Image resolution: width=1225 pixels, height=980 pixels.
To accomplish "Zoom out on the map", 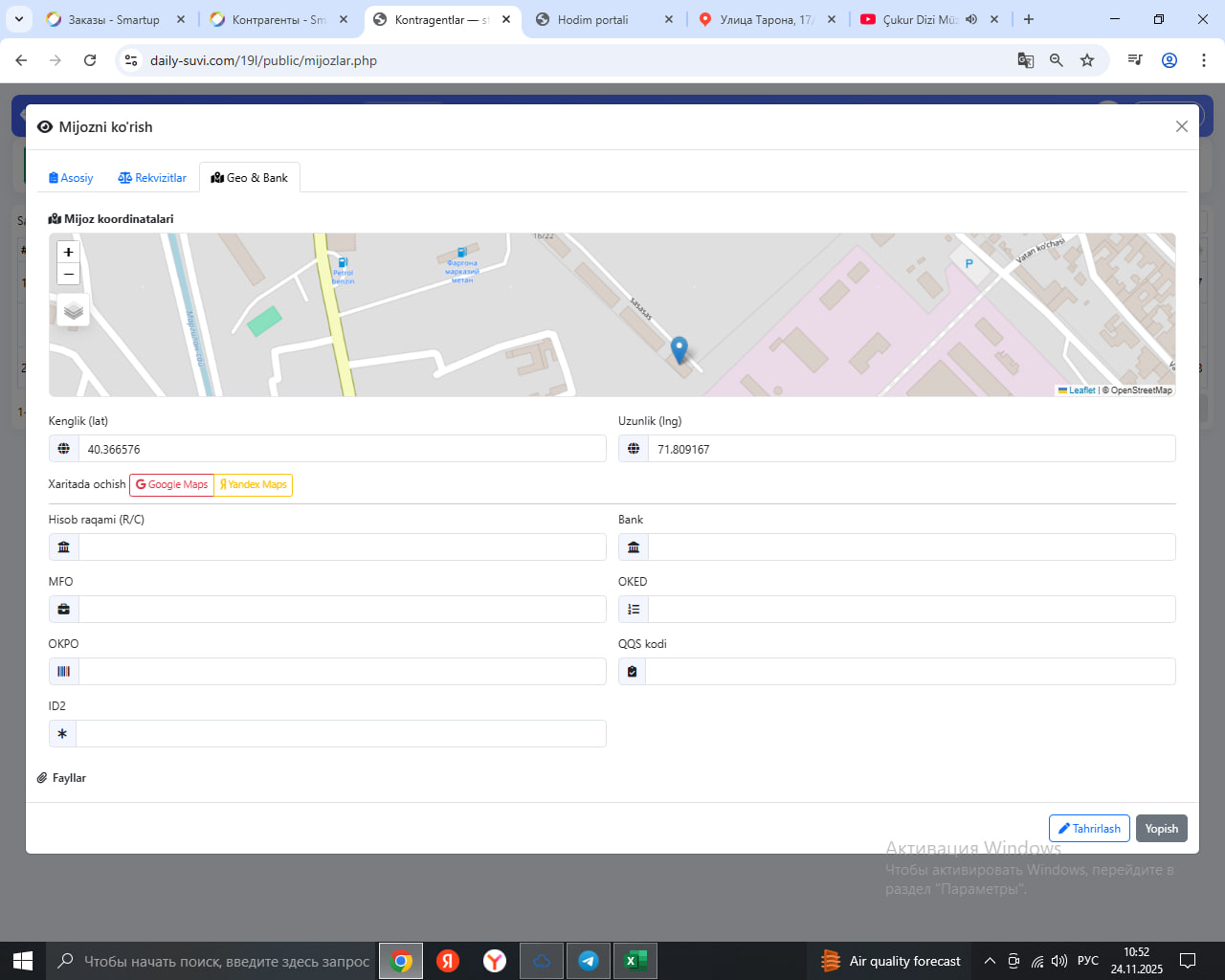I will tap(68, 275).
